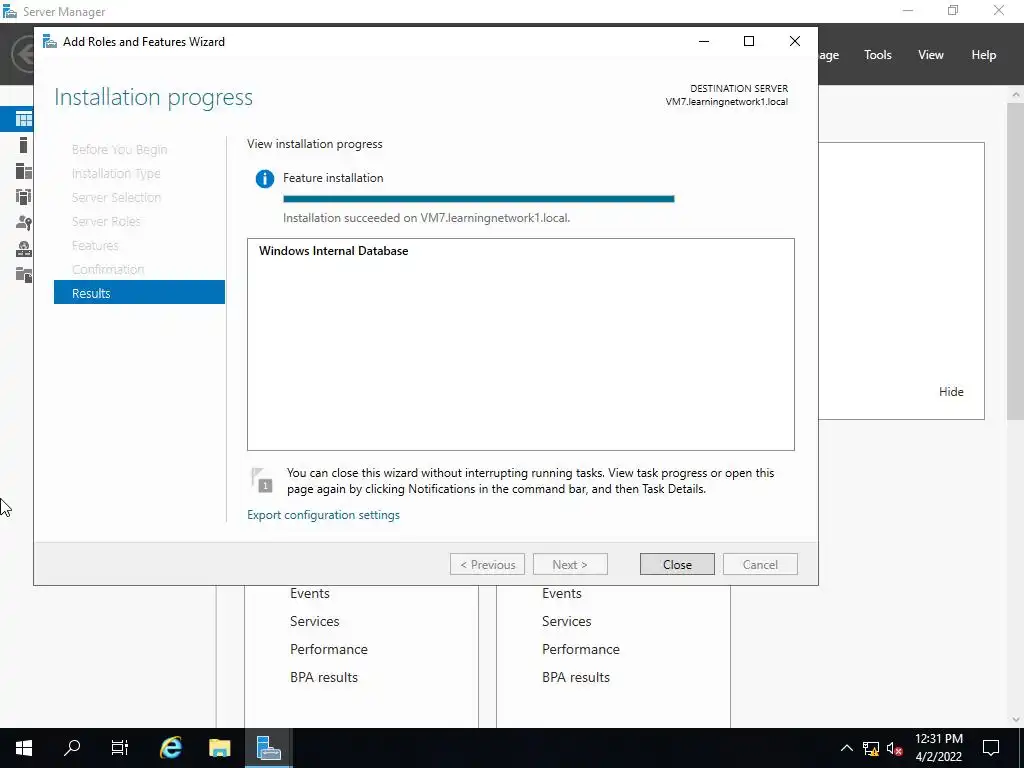This screenshot has width=1024, height=768.
Task: Open BPA results in the left server tile
Action: coord(324,677)
